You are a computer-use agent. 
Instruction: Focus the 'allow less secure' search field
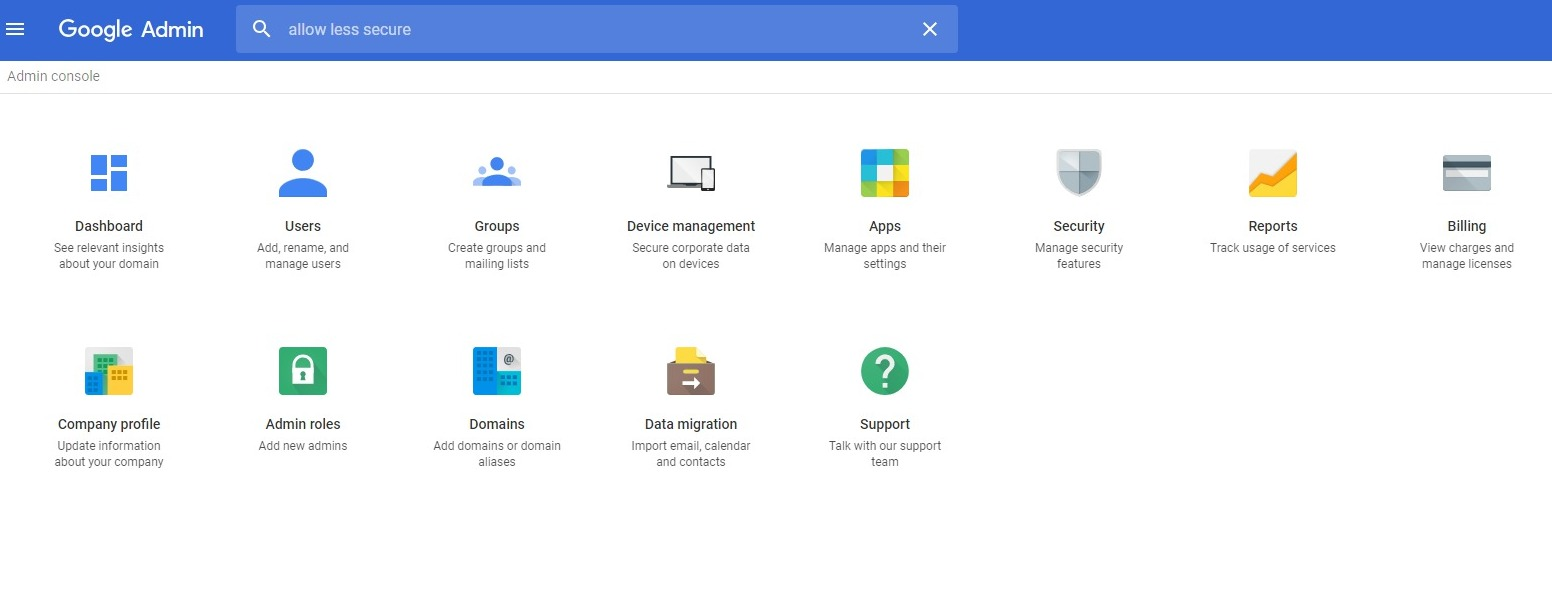(596, 29)
